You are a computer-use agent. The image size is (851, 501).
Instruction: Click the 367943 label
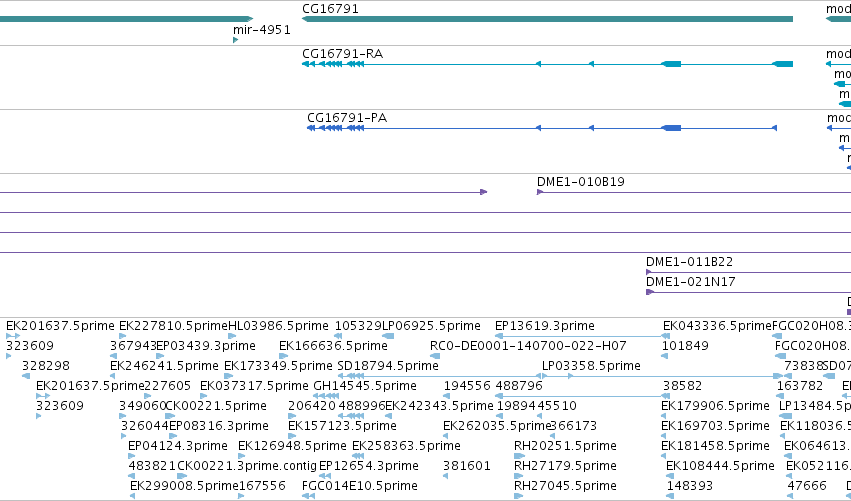click(133, 346)
